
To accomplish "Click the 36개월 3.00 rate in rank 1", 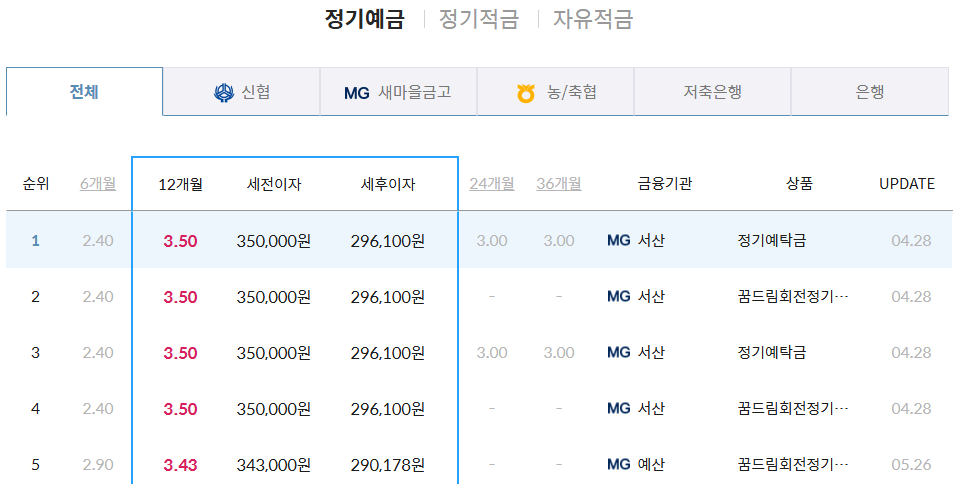I will click(559, 240).
